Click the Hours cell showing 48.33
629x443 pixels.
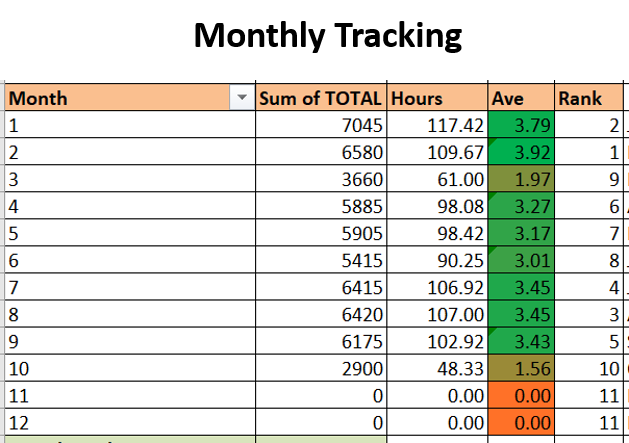pos(436,369)
